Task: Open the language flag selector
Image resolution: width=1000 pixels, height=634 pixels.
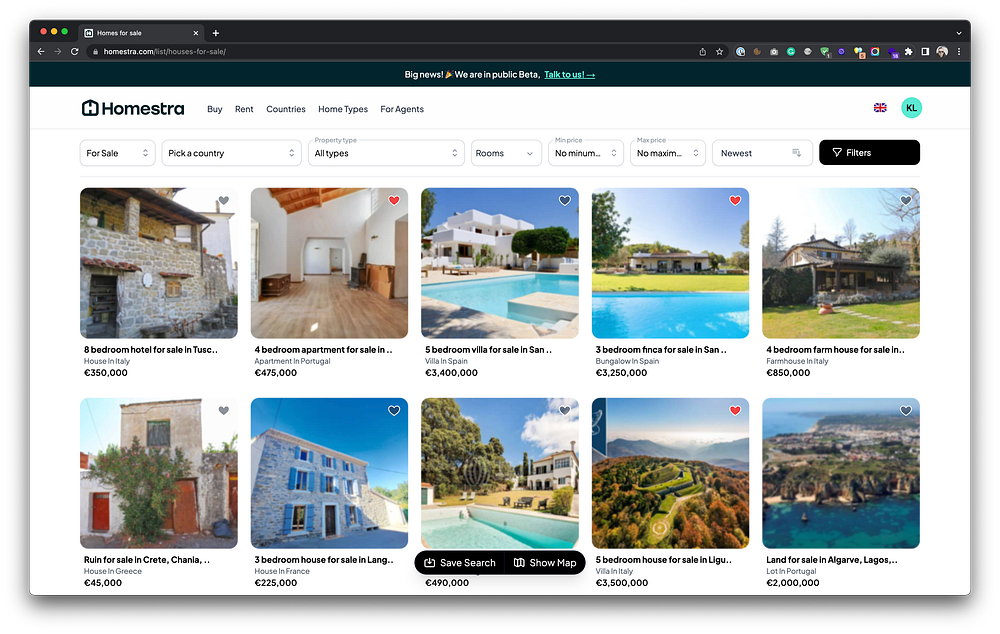Action: pyautogui.click(x=880, y=108)
